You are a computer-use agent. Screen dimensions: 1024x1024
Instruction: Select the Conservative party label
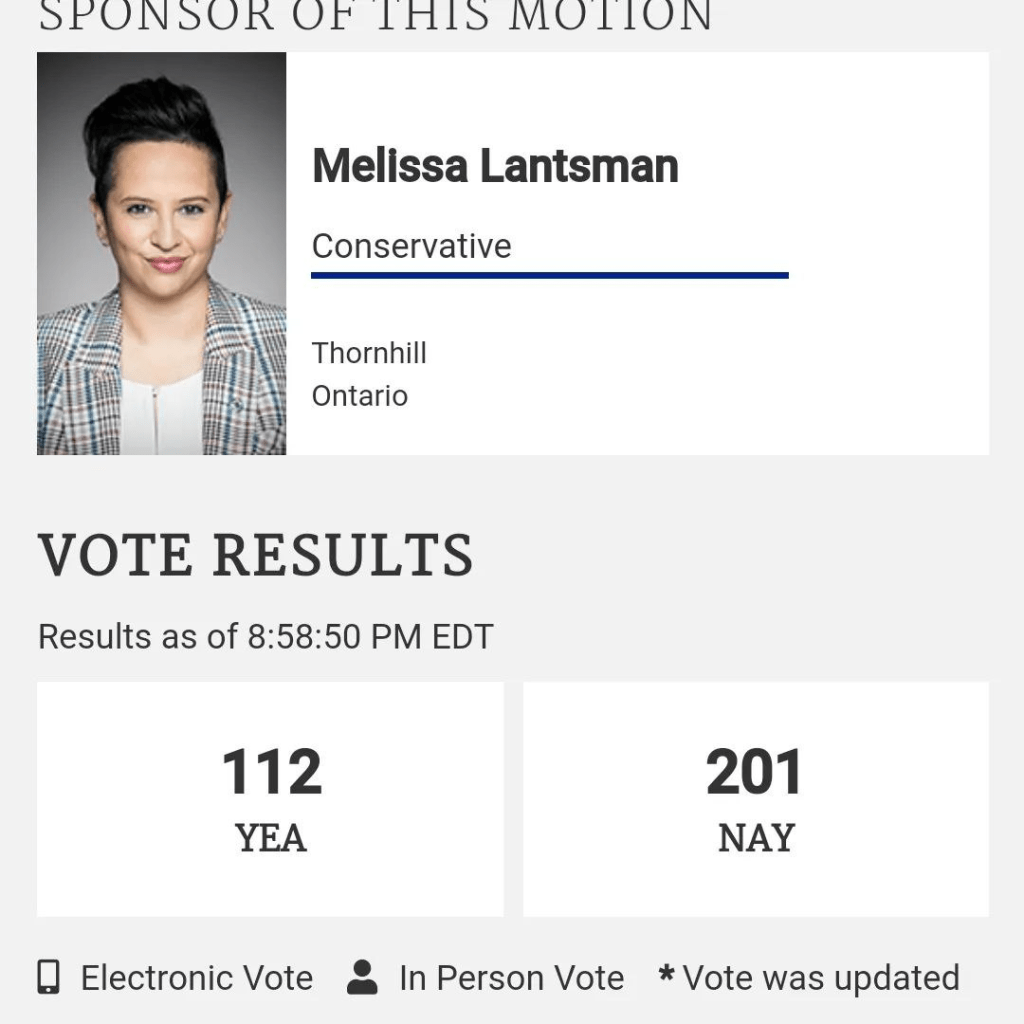point(411,246)
